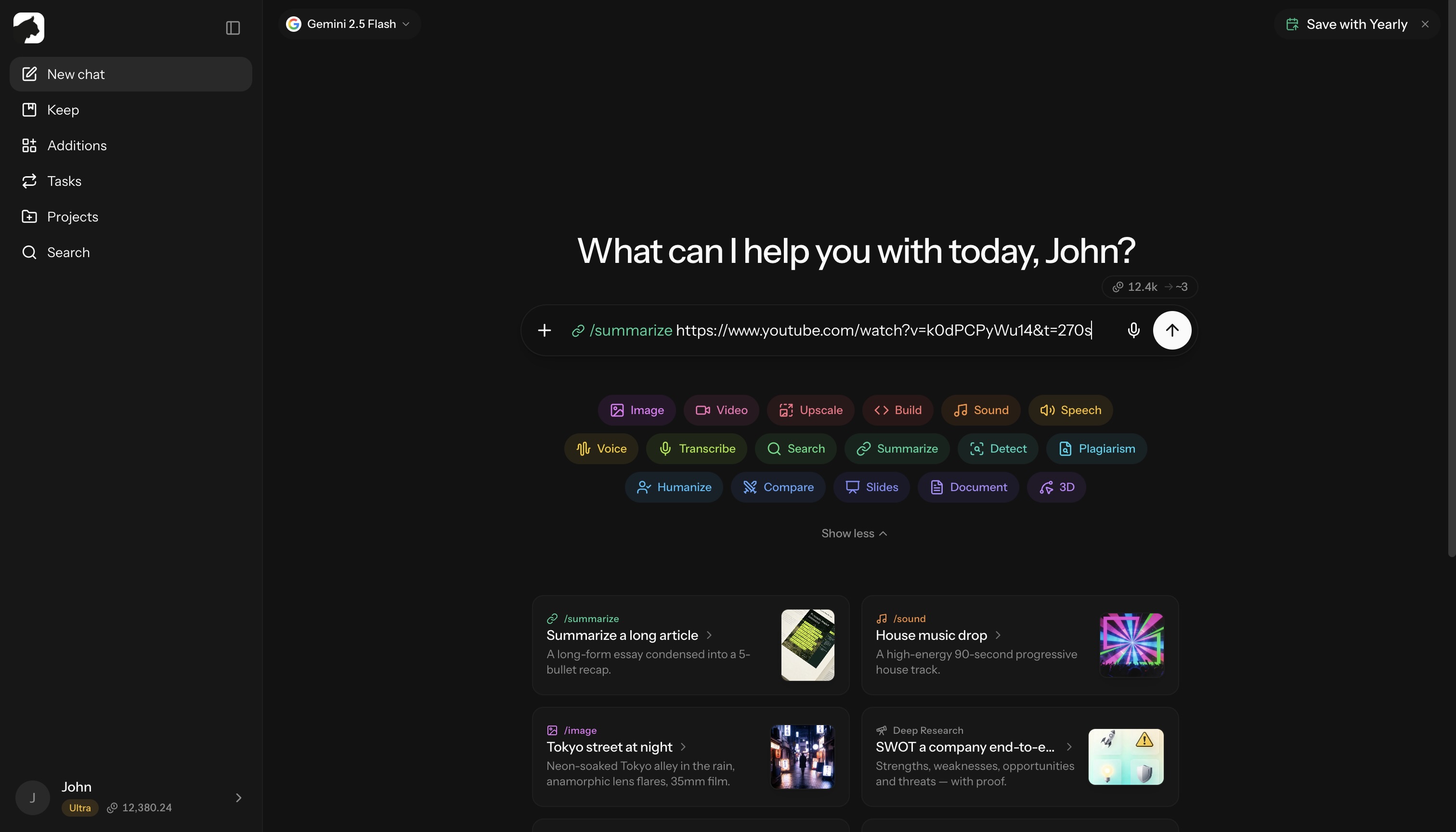Image resolution: width=1456 pixels, height=832 pixels.
Task: Collapse tool chips with Show less
Action: tap(854, 533)
